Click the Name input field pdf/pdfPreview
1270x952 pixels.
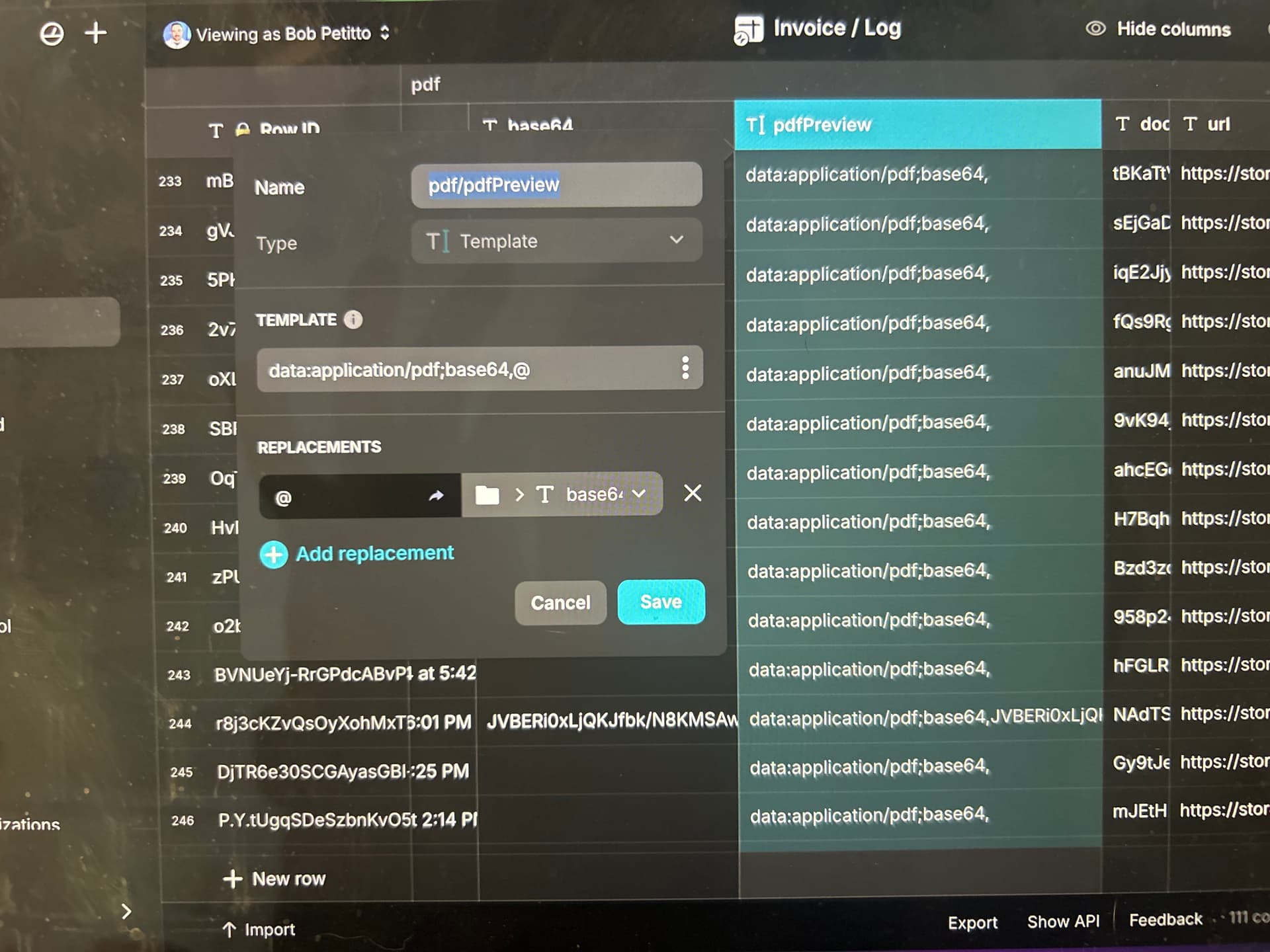coord(556,185)
